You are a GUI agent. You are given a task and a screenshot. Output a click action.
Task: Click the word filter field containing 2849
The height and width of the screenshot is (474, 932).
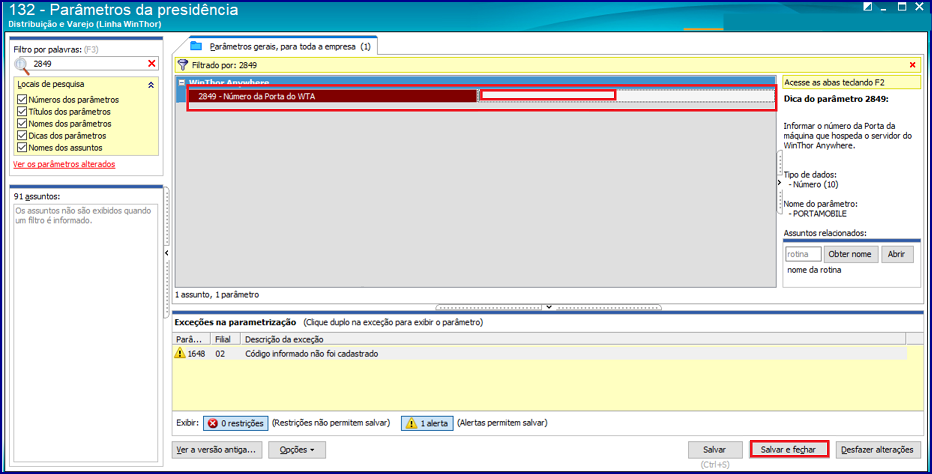tap(88, 64)
